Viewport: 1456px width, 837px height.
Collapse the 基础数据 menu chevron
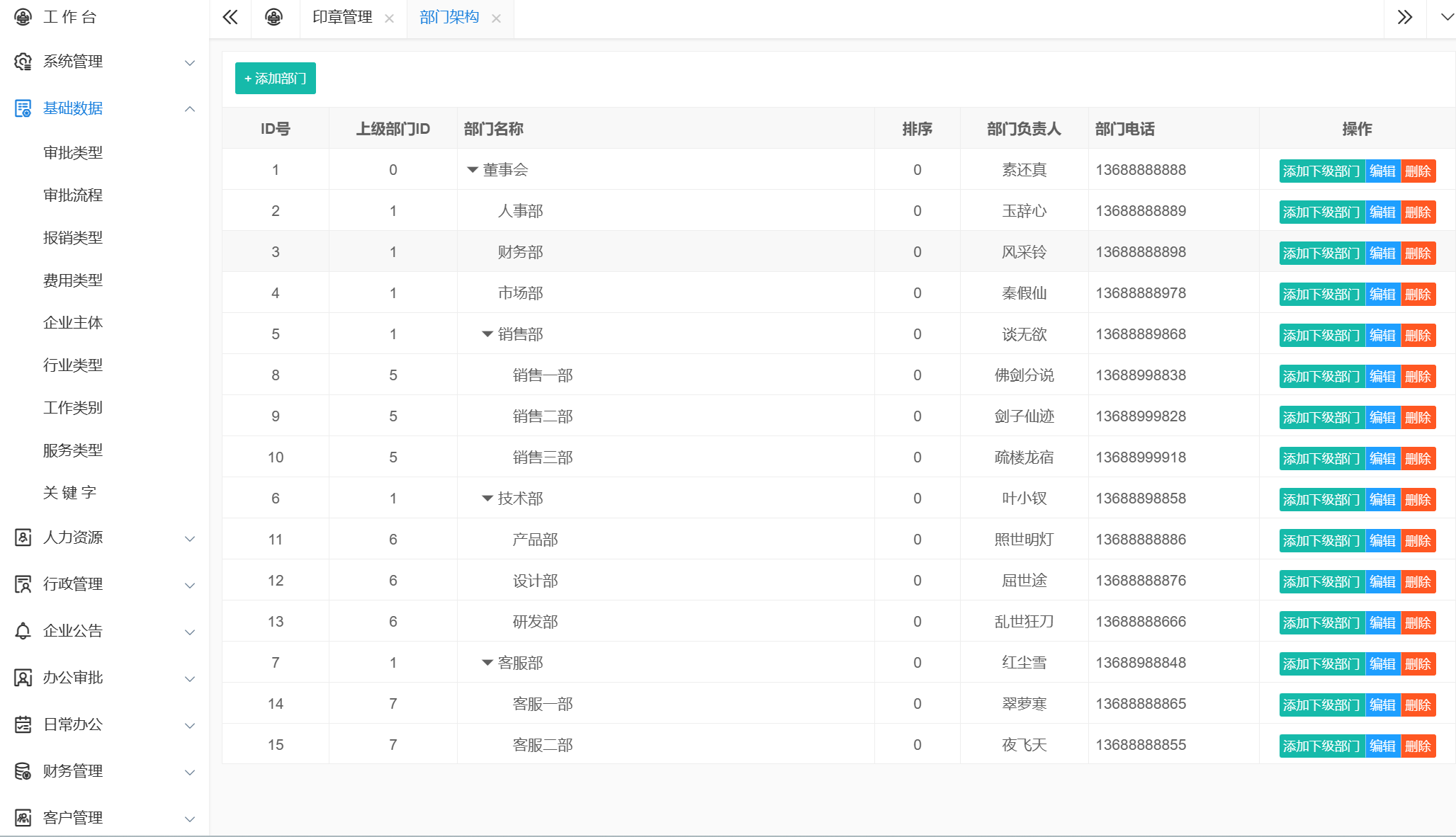click(x=190, y=109)
